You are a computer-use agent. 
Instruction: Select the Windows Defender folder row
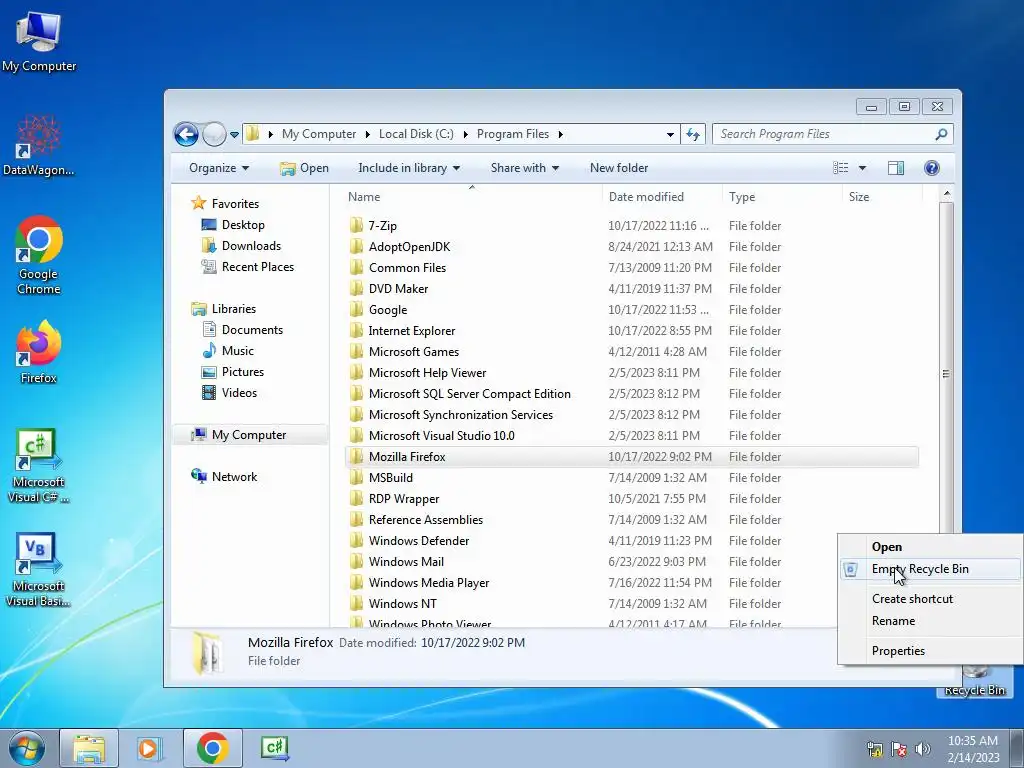[632, 541]
